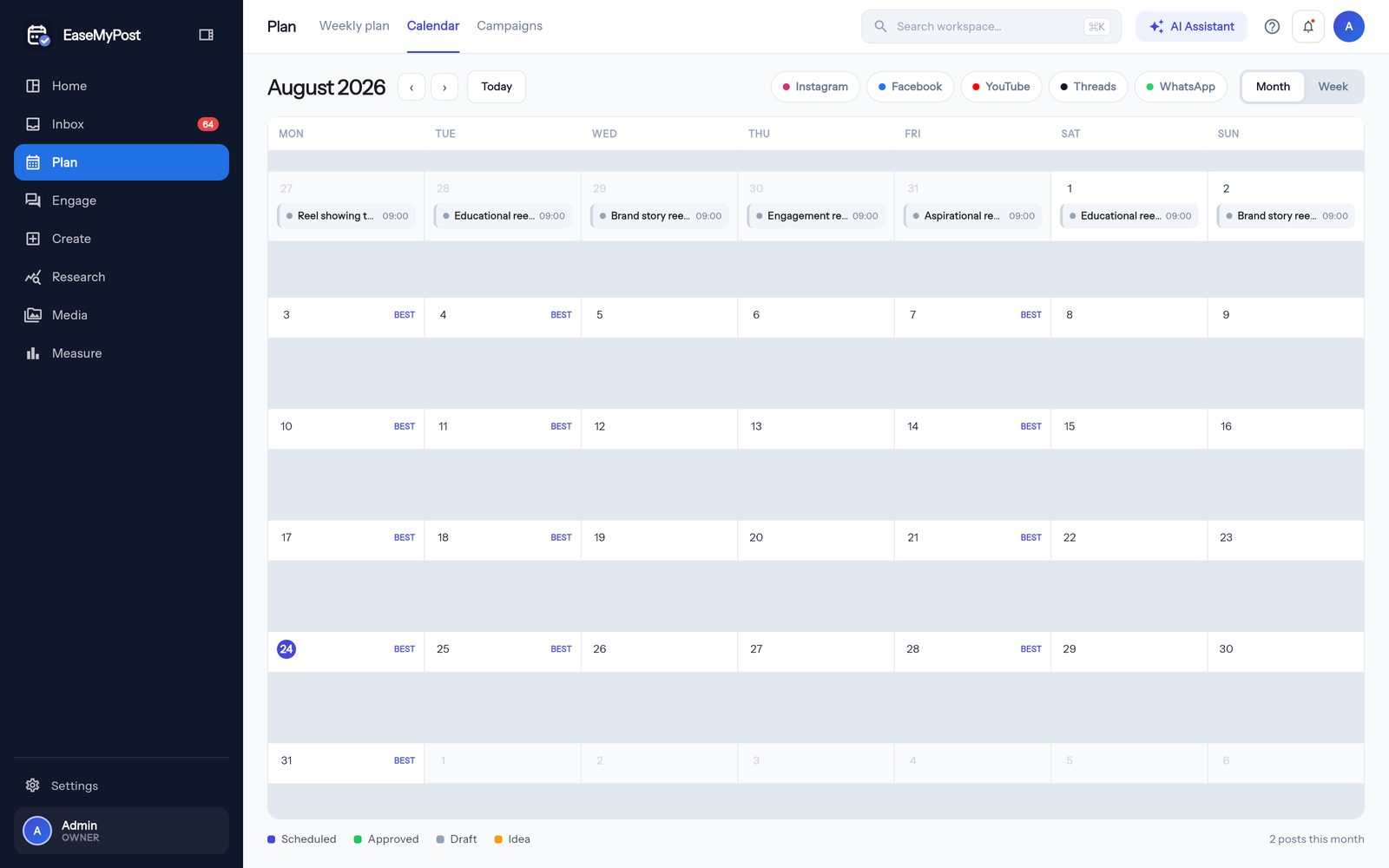Click "2 posts this month" text

[1316, 839]
